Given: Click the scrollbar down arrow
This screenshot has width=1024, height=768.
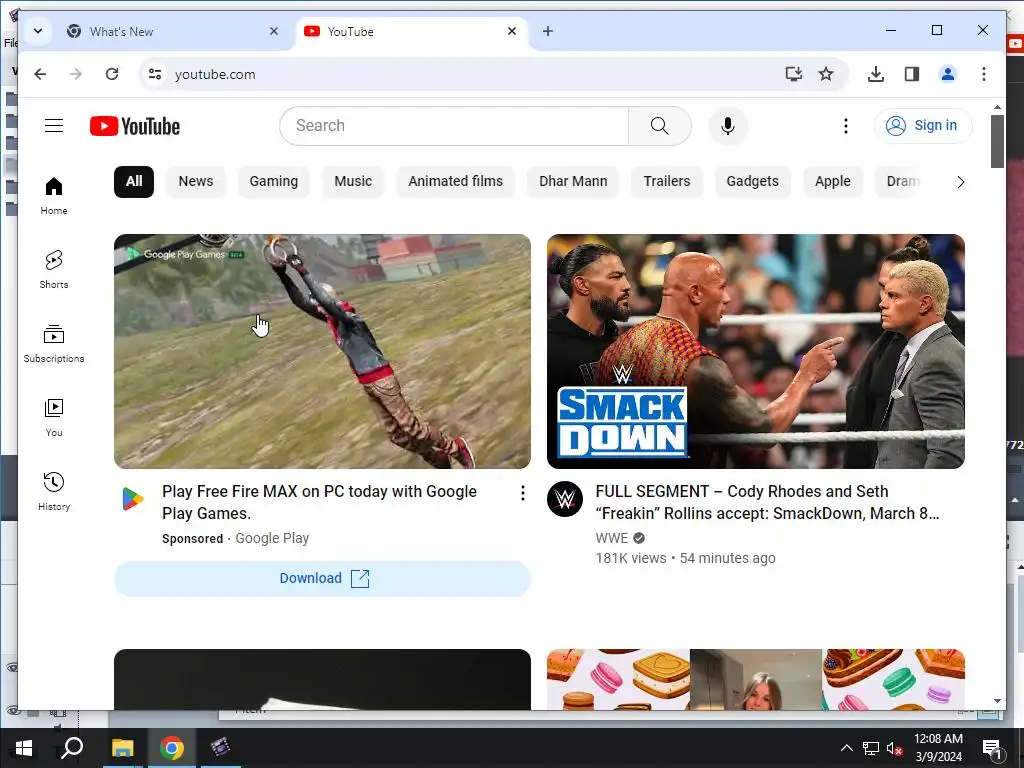Looking at the screenshot, I should (997, 701).
